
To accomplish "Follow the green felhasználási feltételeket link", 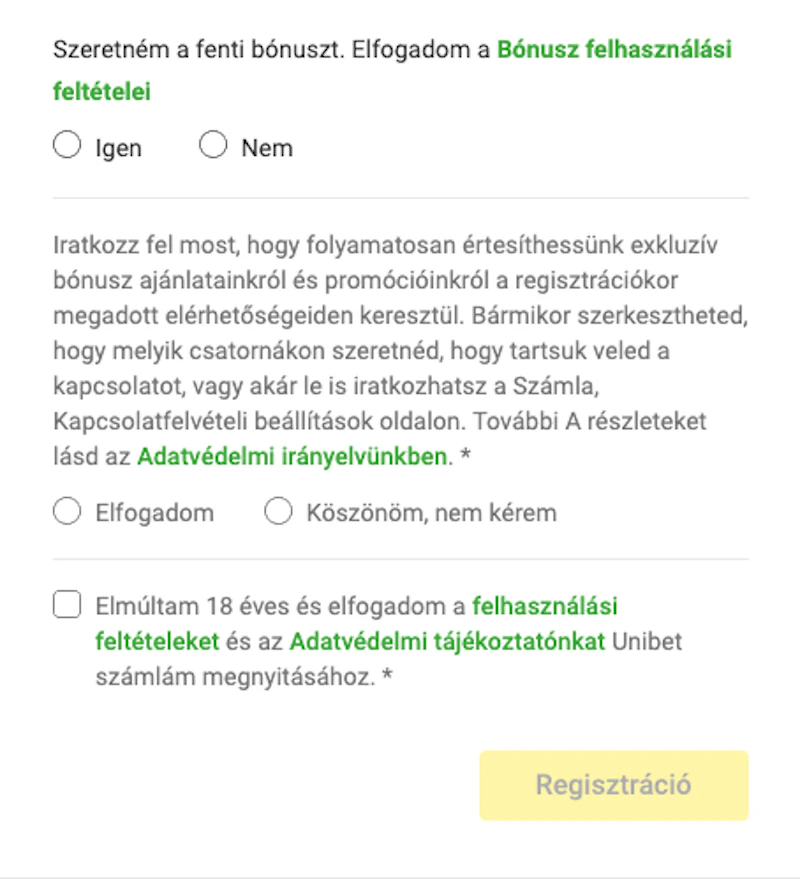I will (x=544, y=606).
